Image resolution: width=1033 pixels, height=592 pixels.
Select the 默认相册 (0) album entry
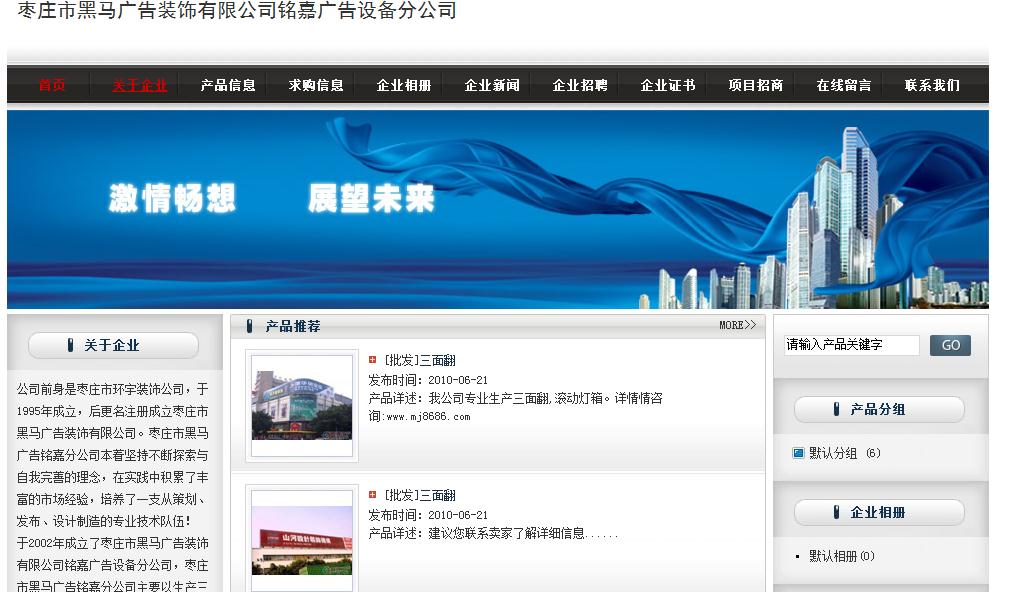click(833, 557)
